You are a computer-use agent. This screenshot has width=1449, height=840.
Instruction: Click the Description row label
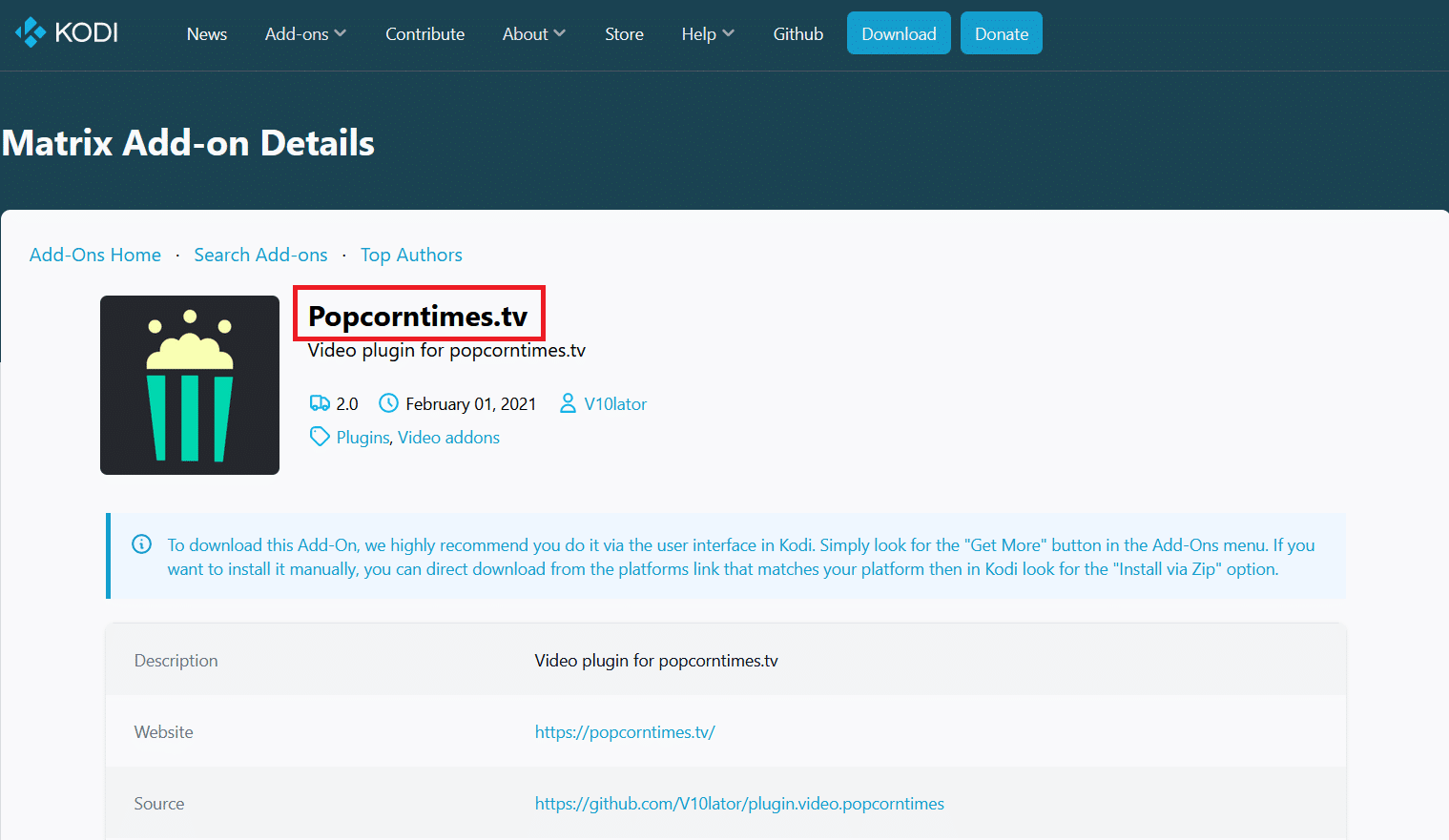pos(176,661)
